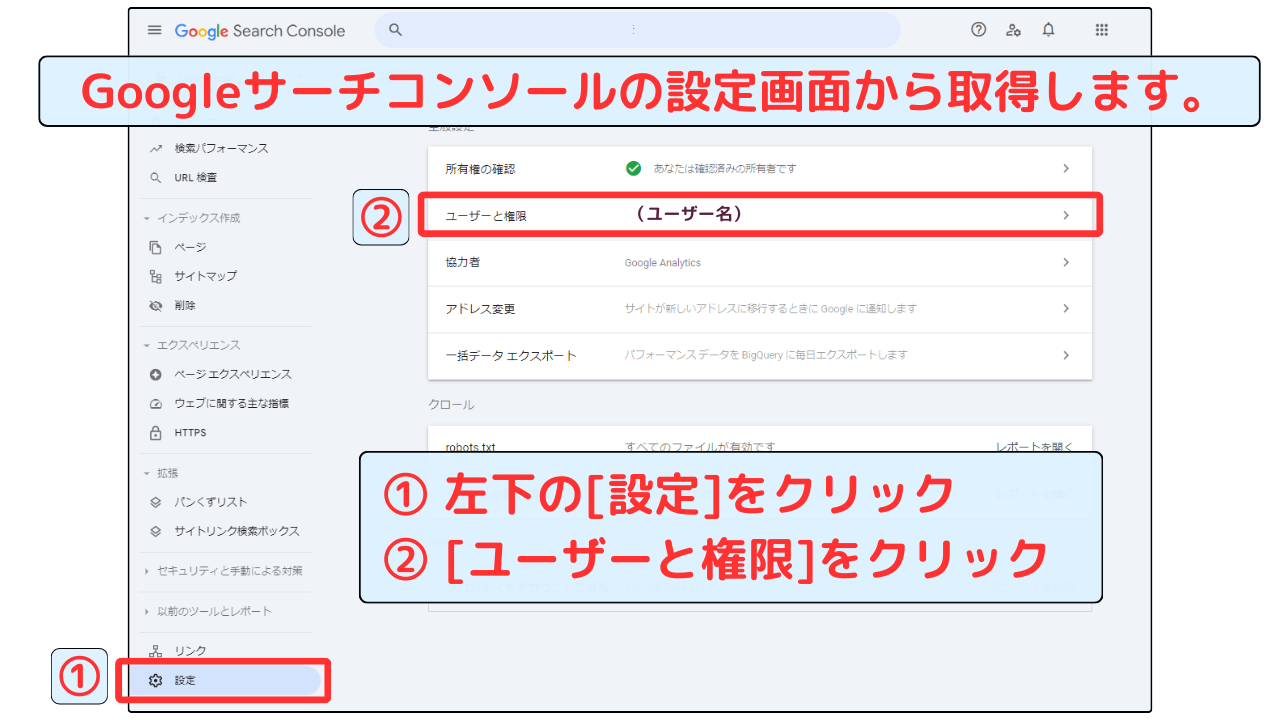1280x720 pixels.
Task: Open ページ in the index section
Action: tap(190, 247)
